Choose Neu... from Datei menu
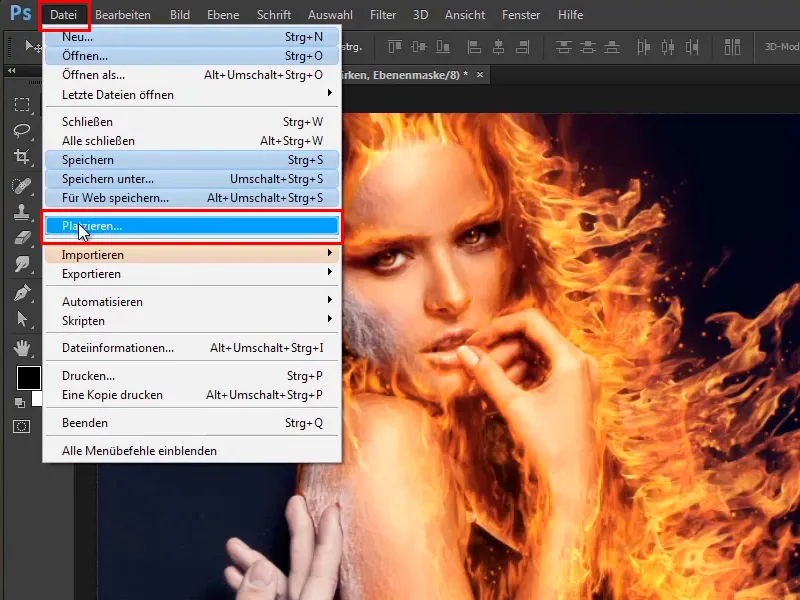 coord(192,37)
